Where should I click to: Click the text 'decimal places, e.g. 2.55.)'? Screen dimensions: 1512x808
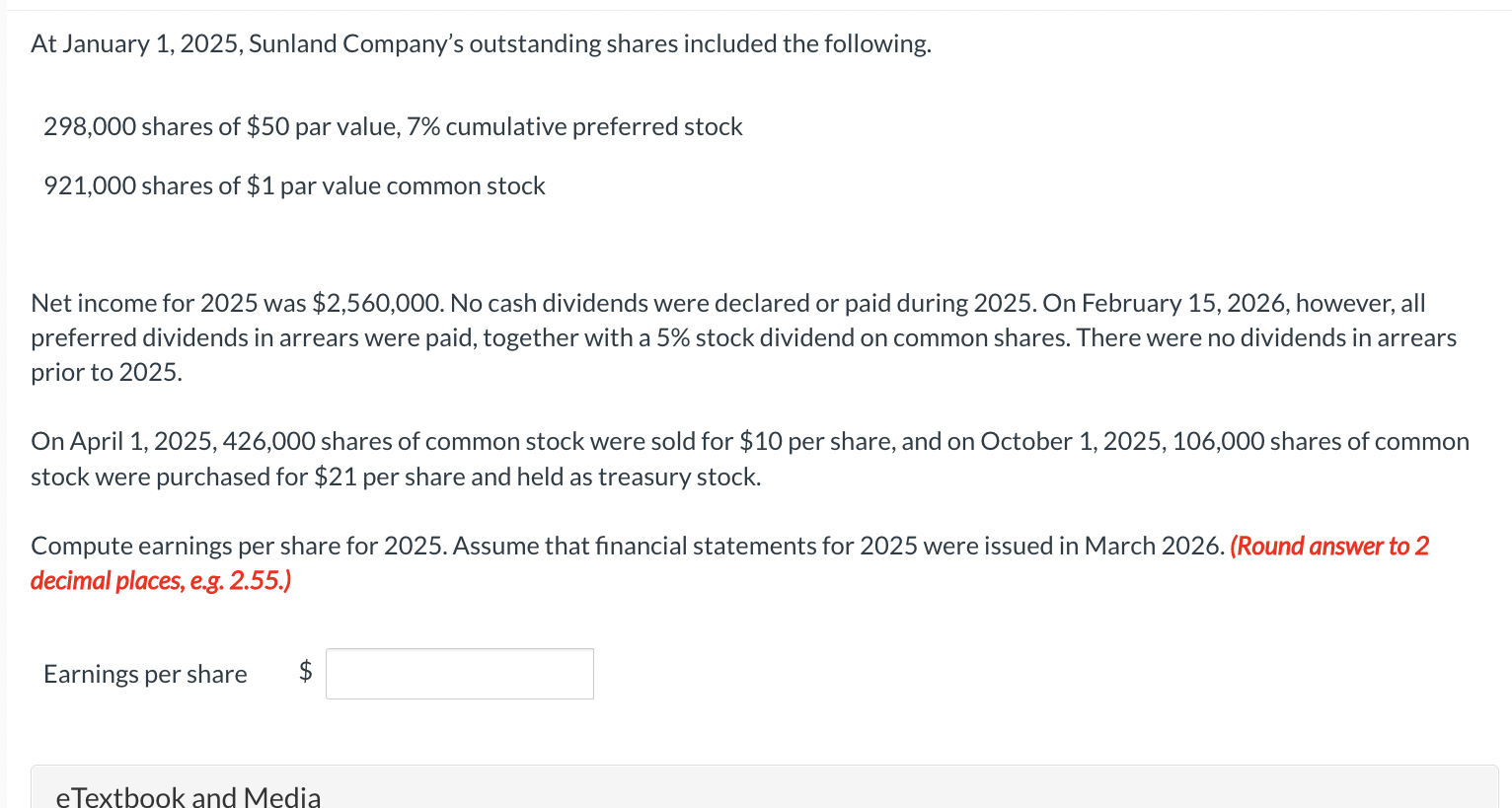[x=161, y=580]
